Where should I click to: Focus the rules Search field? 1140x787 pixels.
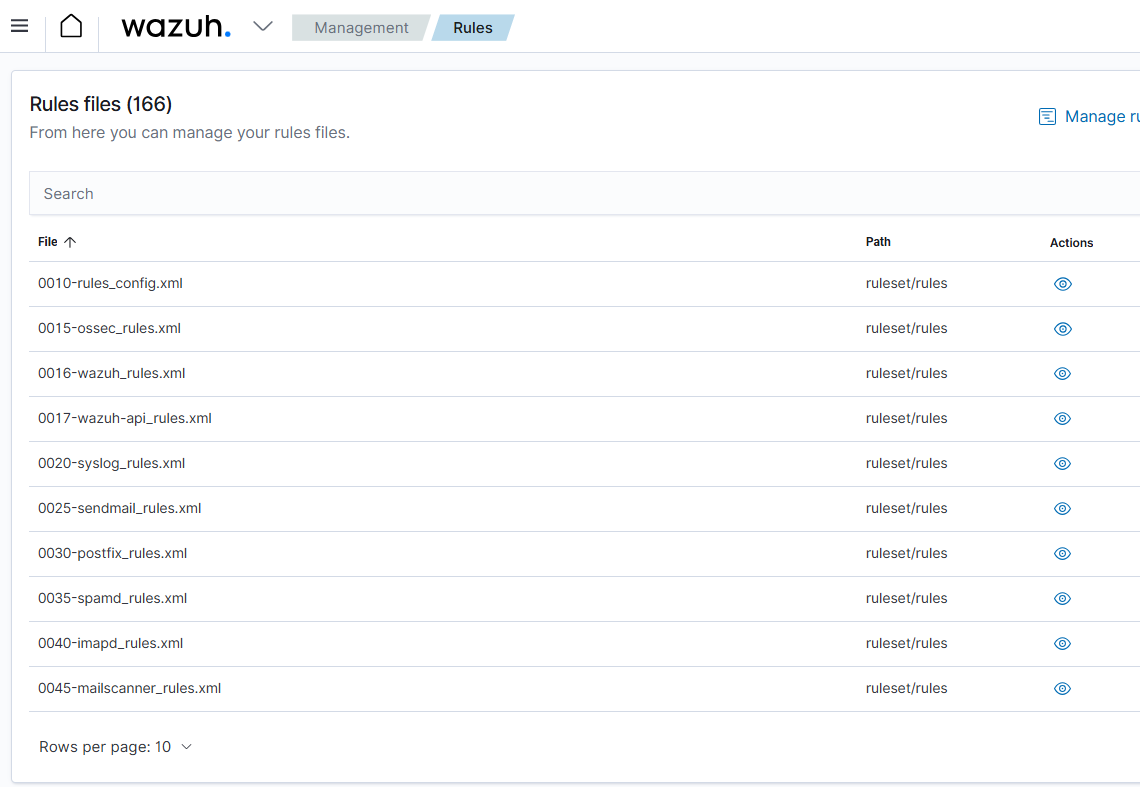[580, 194]
